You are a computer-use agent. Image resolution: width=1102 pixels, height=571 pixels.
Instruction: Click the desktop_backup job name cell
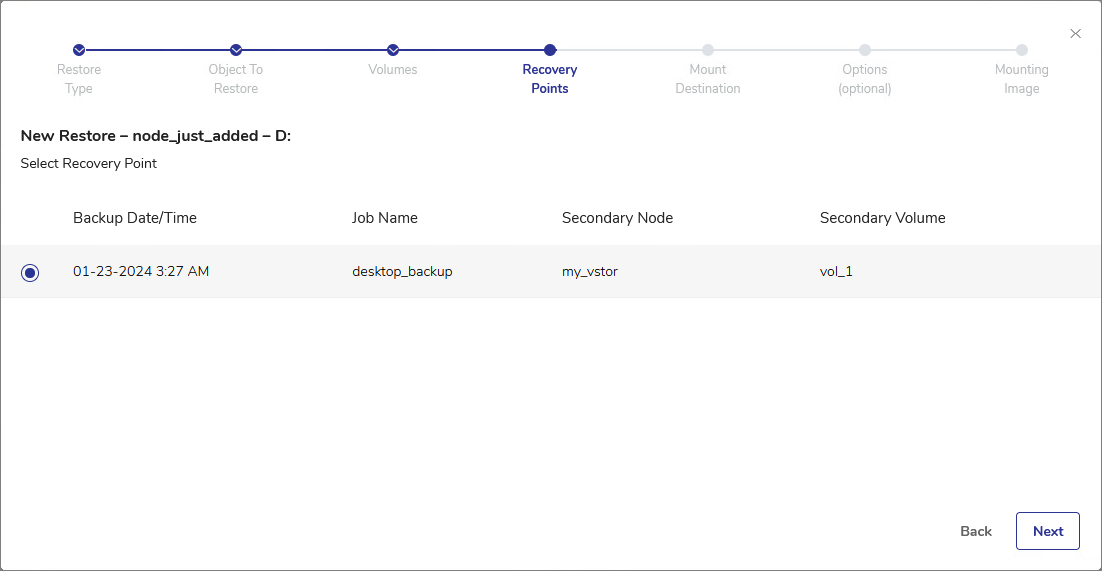402,271
